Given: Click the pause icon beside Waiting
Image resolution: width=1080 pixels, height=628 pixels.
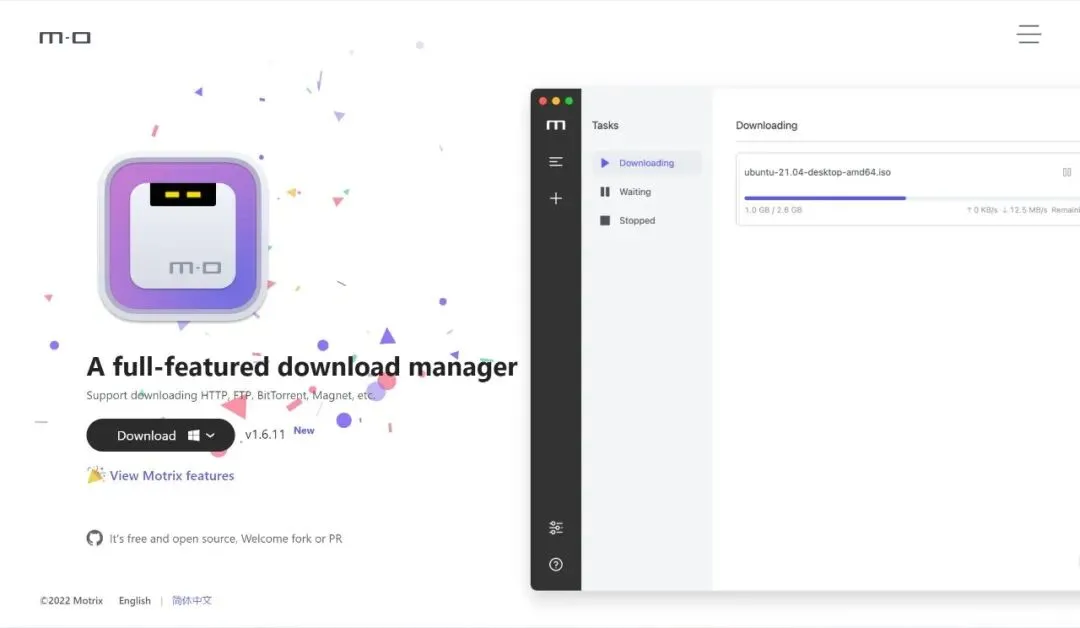Looking at the screenshot, I should [x=605, y=192].
